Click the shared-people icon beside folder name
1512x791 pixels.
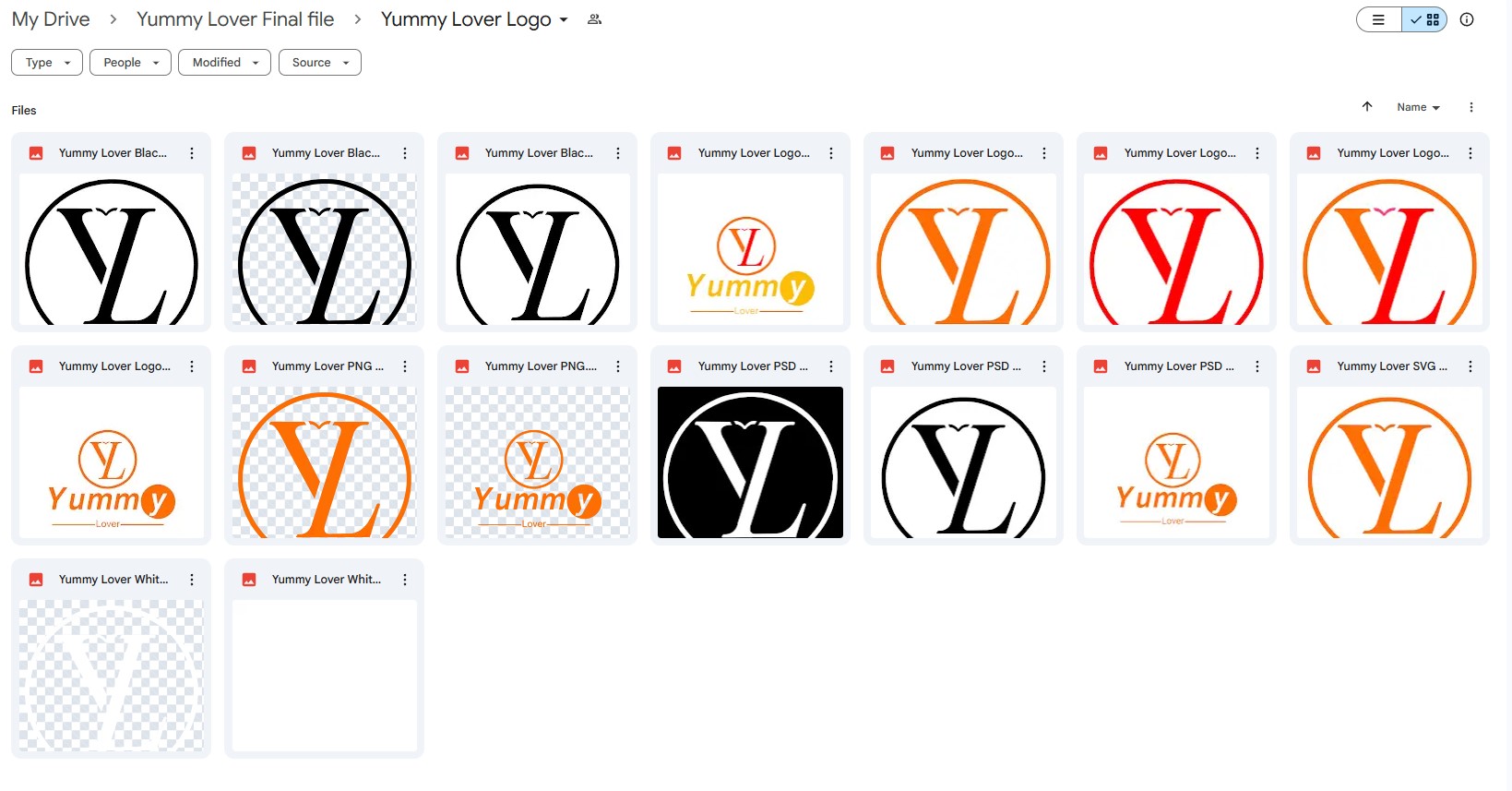pyautogui.click(x=595, y=19)
